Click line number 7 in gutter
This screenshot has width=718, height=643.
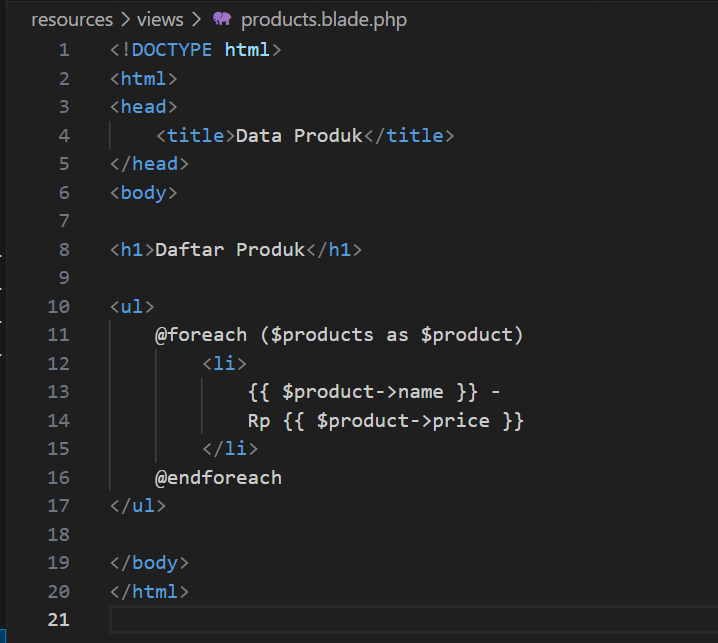(64, 221)
